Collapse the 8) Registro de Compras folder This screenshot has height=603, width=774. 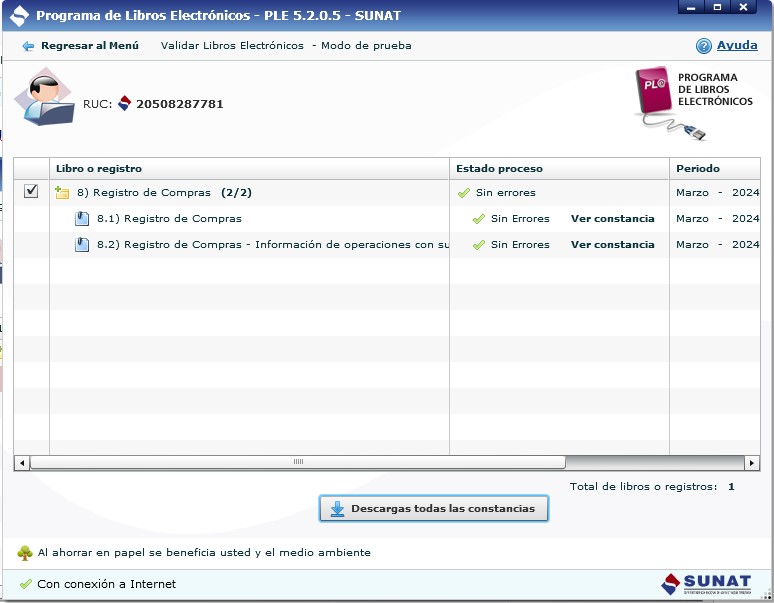62,192
